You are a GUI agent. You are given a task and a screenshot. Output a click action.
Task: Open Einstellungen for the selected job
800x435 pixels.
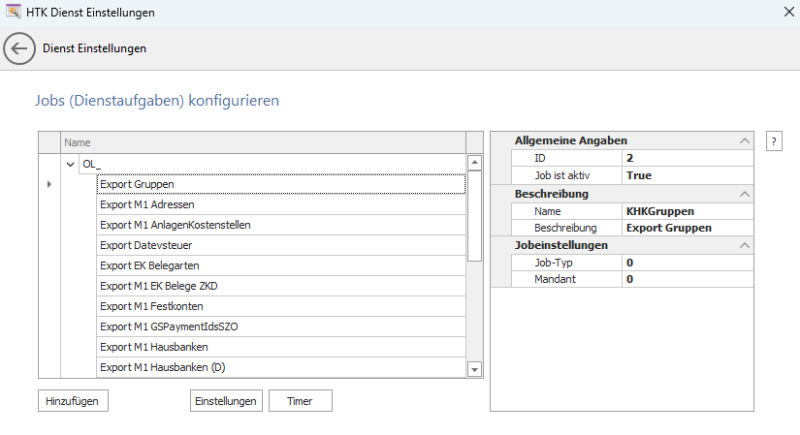pos(226,400)
